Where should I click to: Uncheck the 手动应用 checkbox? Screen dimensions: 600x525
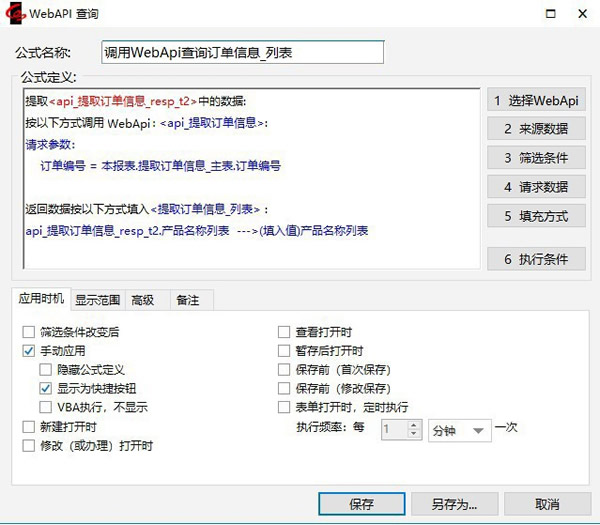(28, 351)
